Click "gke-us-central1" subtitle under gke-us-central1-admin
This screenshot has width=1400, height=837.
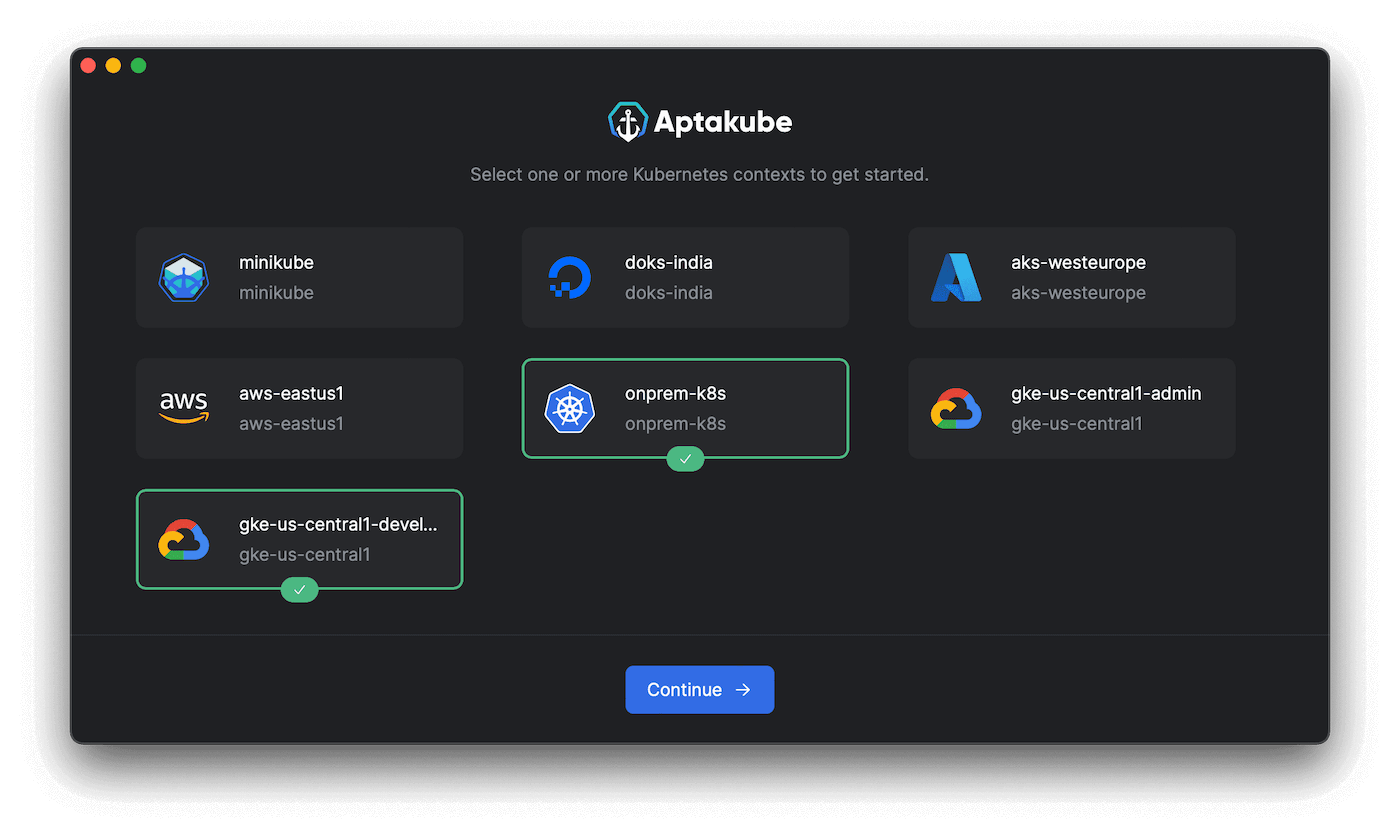click(1076, 424)
